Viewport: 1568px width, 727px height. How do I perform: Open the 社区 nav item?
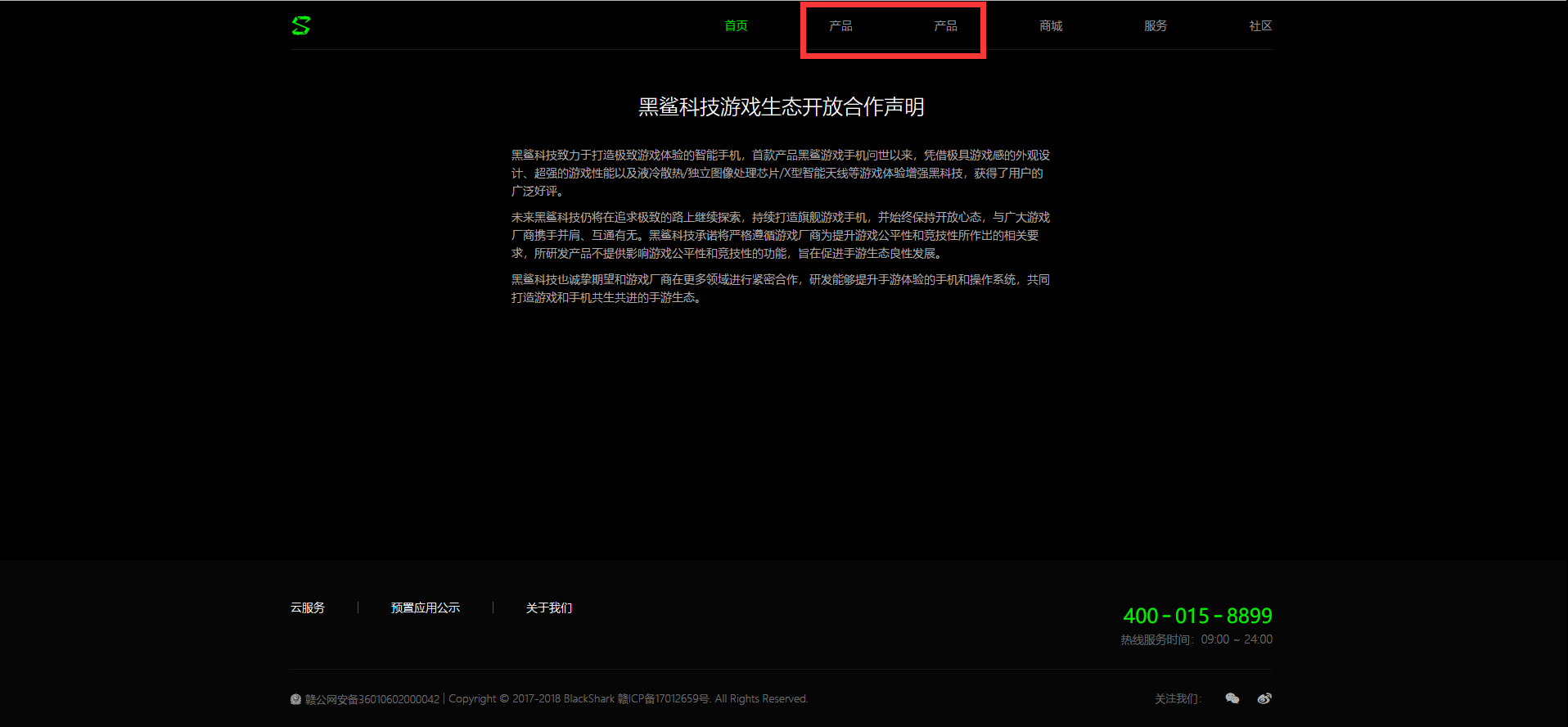coord(1260,26)
